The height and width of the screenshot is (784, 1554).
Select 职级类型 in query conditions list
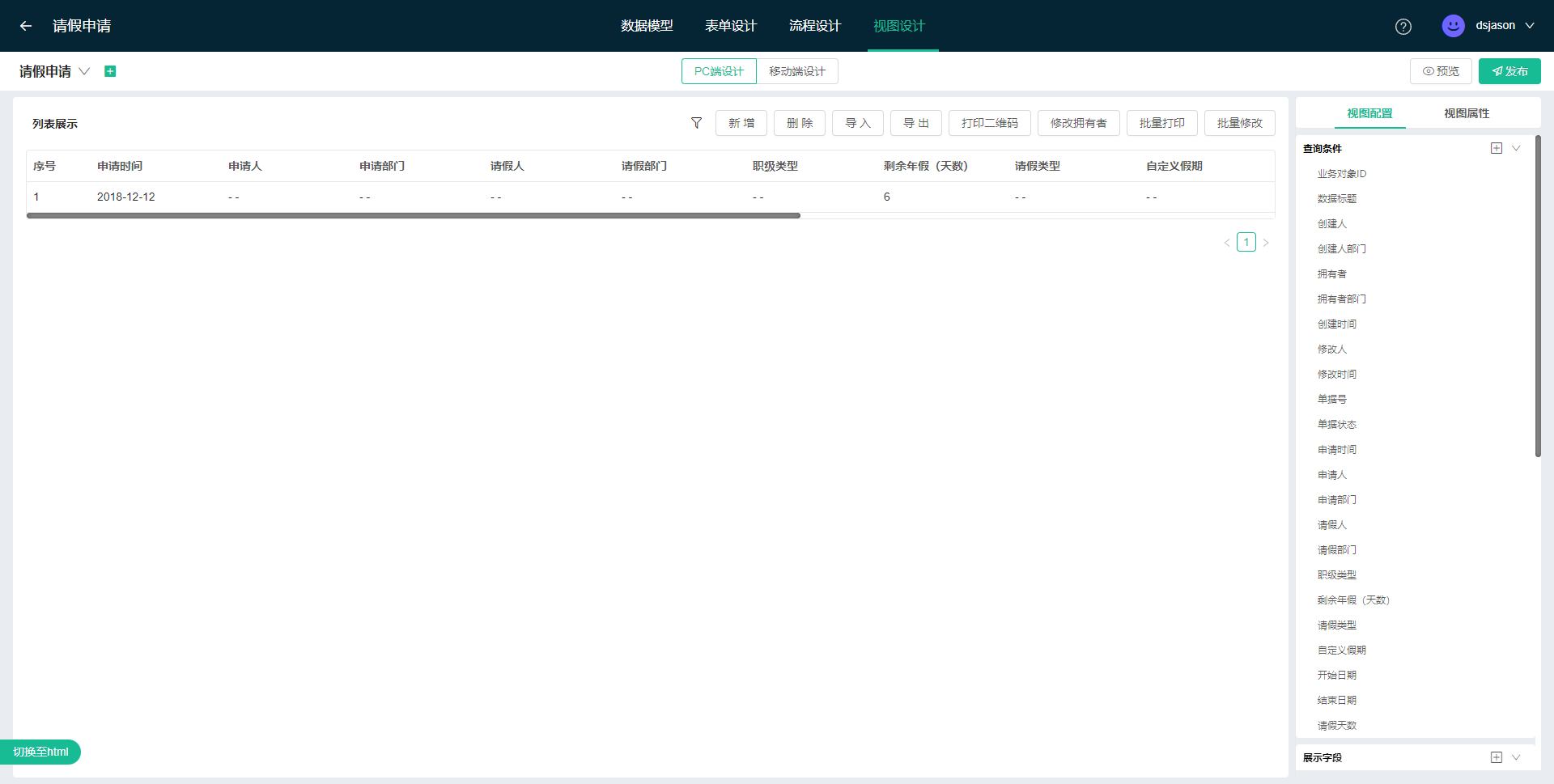click(1337, 575)
